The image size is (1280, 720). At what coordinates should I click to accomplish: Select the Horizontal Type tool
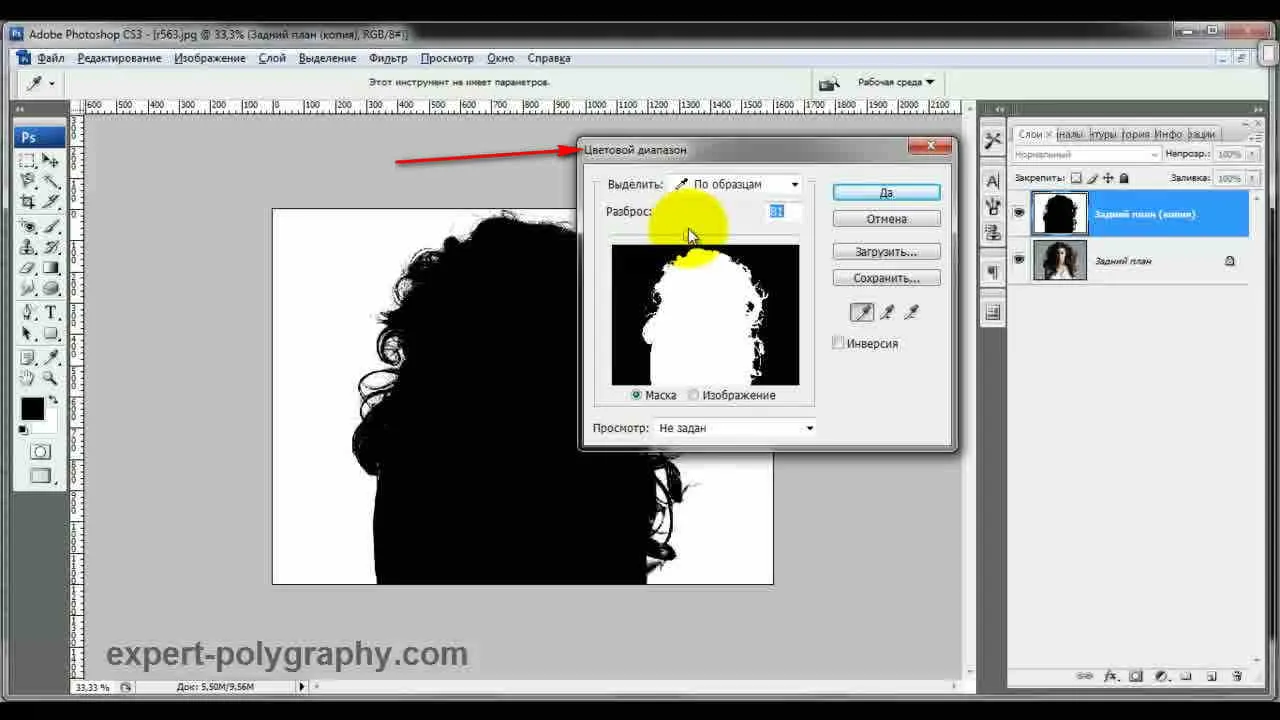[x=50, y=313]
